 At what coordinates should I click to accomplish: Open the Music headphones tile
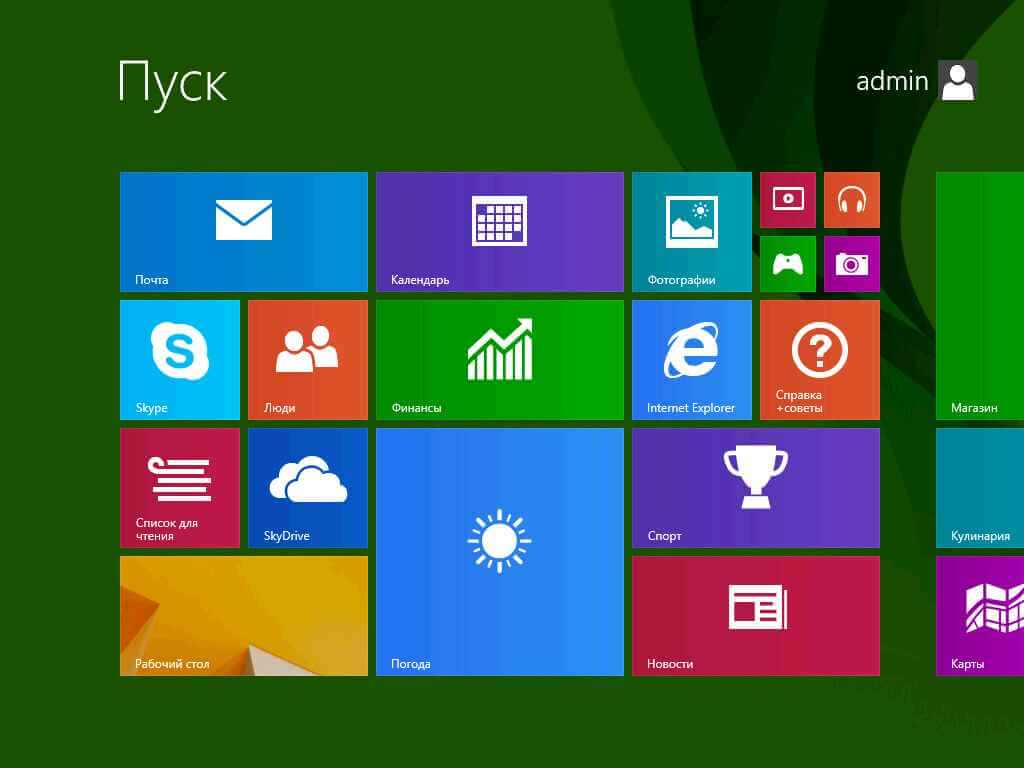click(x=851, y=200)
